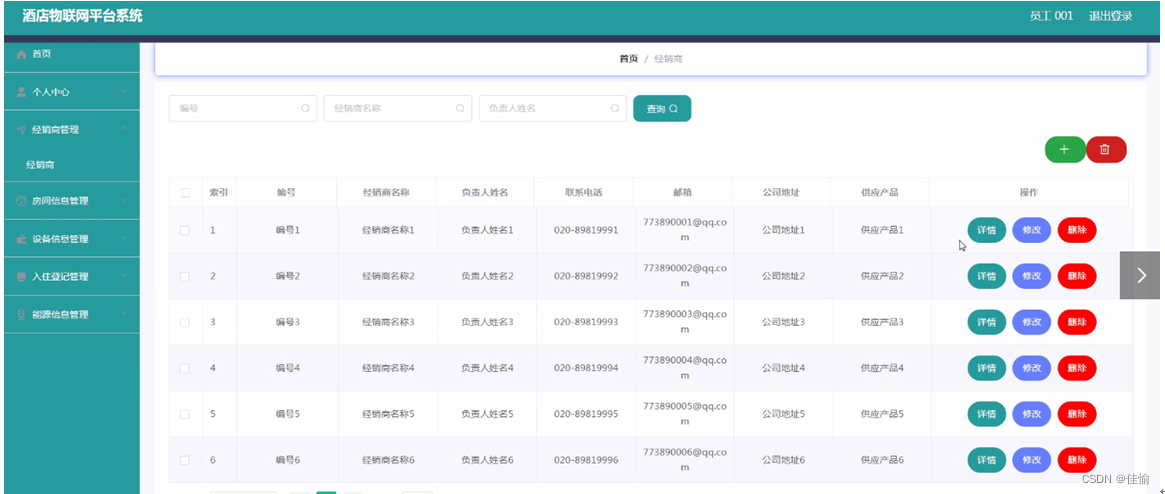Viewport: 1165px width, 494px height.
Task: Expand the 房间信息管理 chevron
Action: pyautogui.click(x=123, y=201)
